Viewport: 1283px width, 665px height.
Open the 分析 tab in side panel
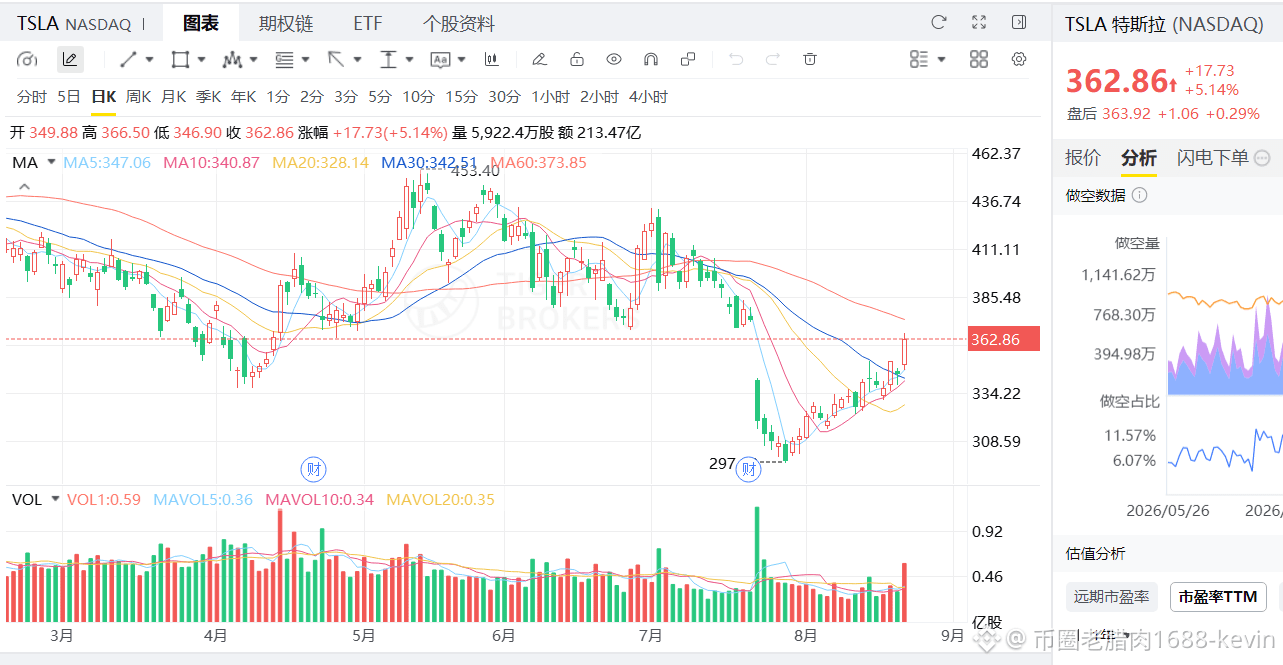click(x=1138, y=158)
